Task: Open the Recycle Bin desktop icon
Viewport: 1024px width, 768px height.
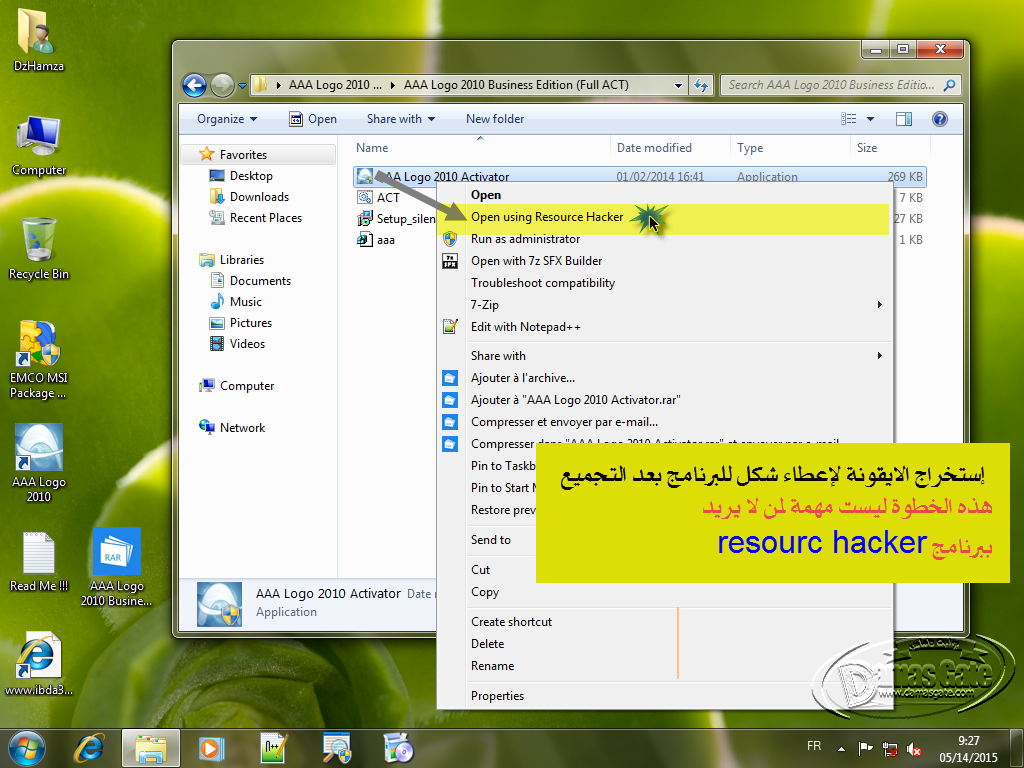Action: [x=39, y=249]
